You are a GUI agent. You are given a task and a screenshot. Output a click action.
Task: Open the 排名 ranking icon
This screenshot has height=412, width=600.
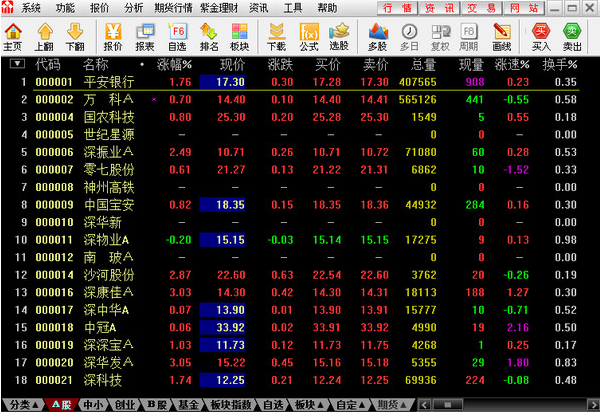click(209, 37)
